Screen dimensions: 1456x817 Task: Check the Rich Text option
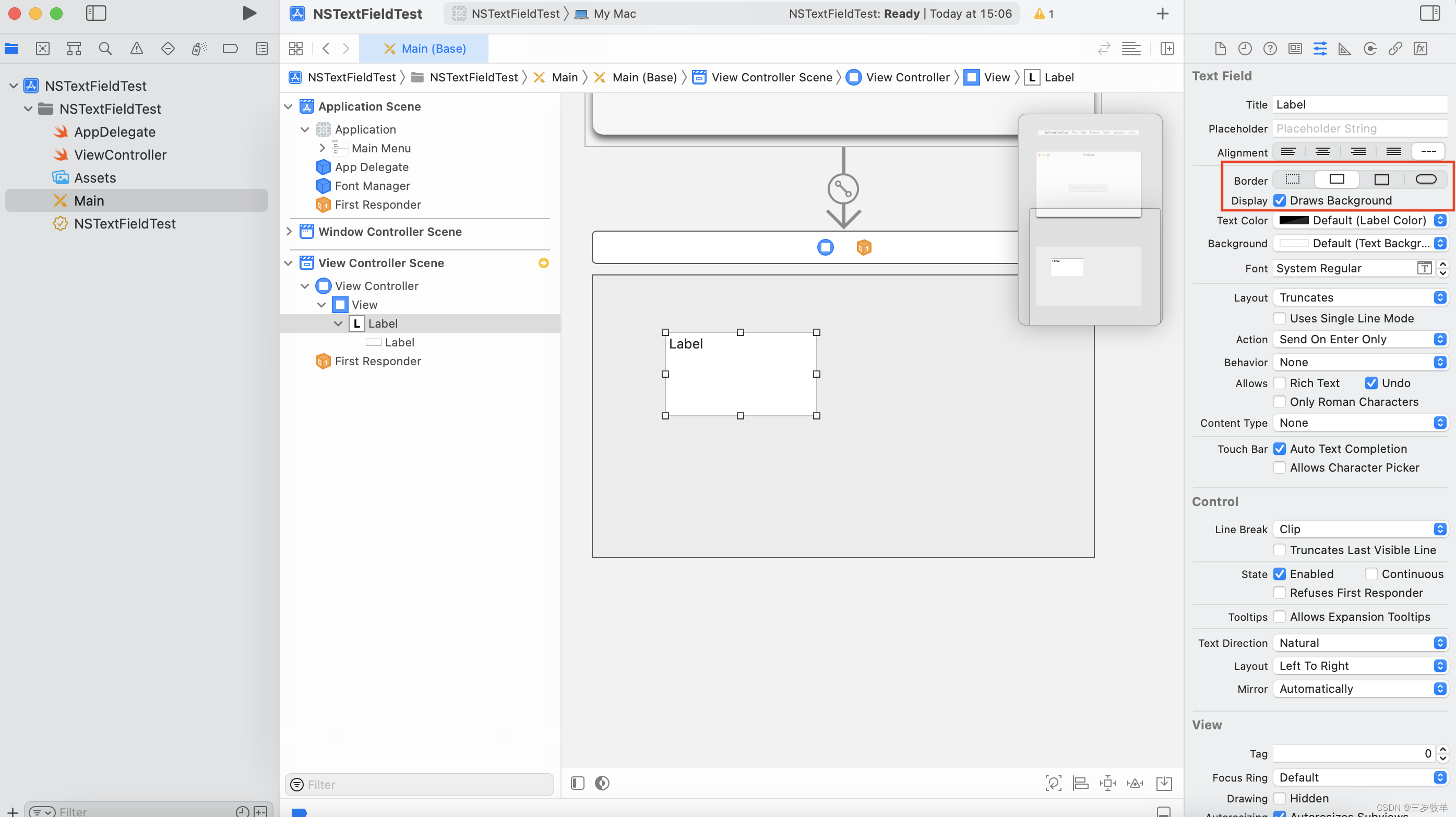point(1280,383)
